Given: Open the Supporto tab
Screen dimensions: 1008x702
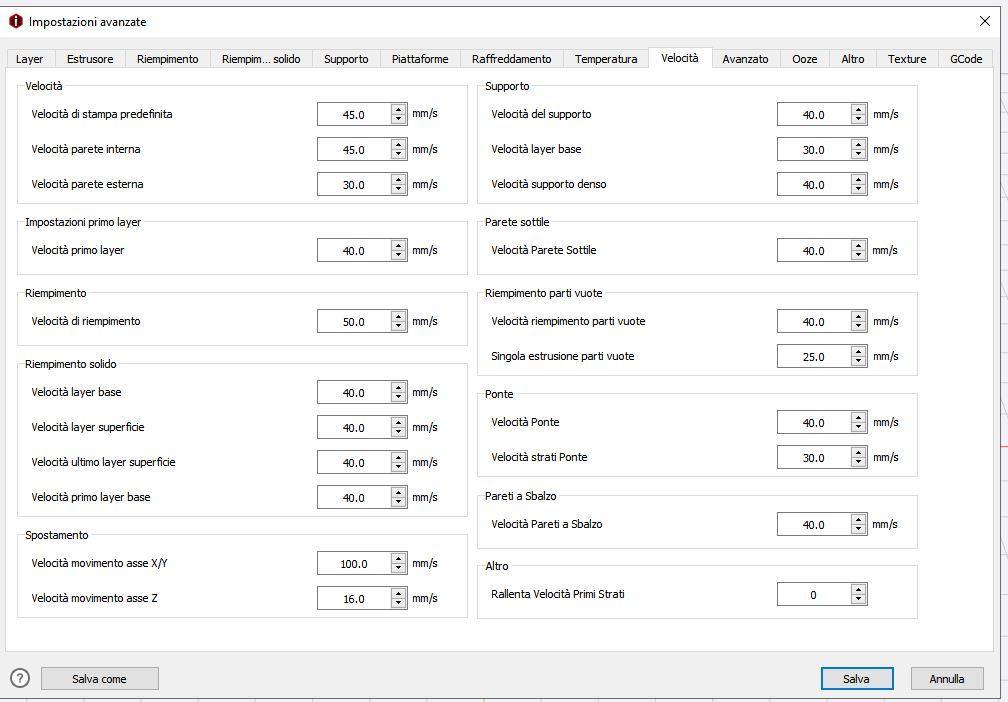Looking at the screenshot, I should tap(346, 59).
